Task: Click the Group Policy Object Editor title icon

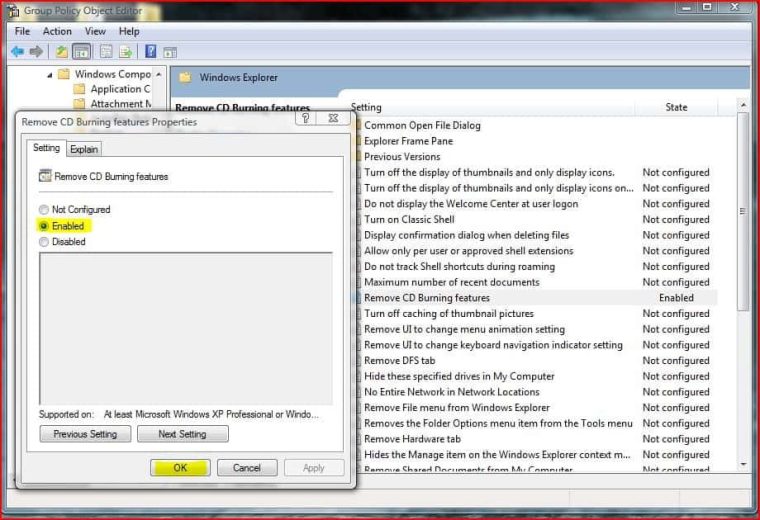Action: point(14,11)
